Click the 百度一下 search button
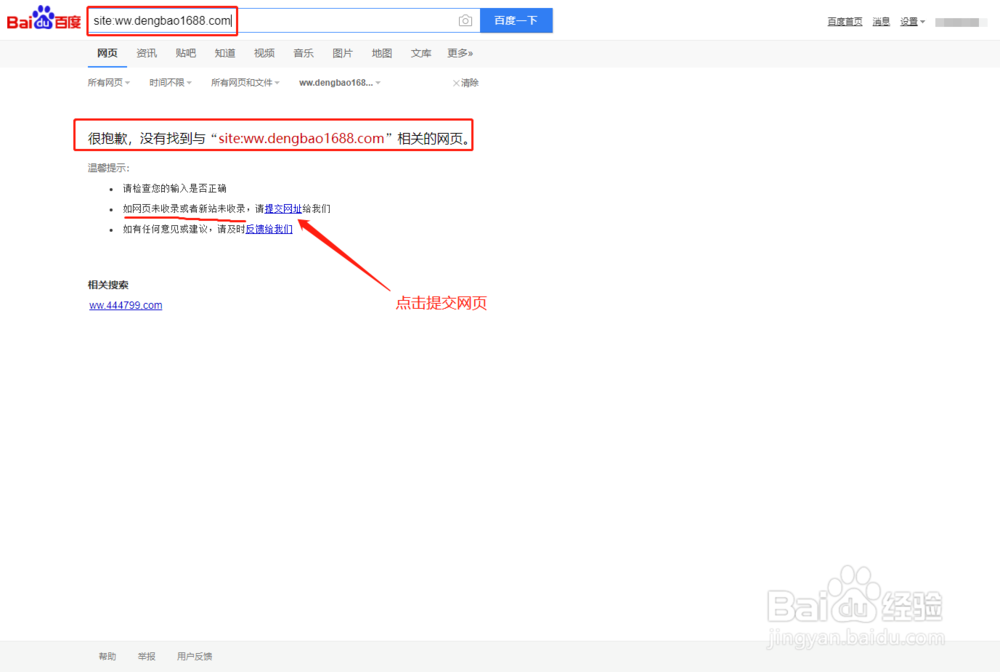This screenshot has height=672, width=1000. [x=516, y=20]
